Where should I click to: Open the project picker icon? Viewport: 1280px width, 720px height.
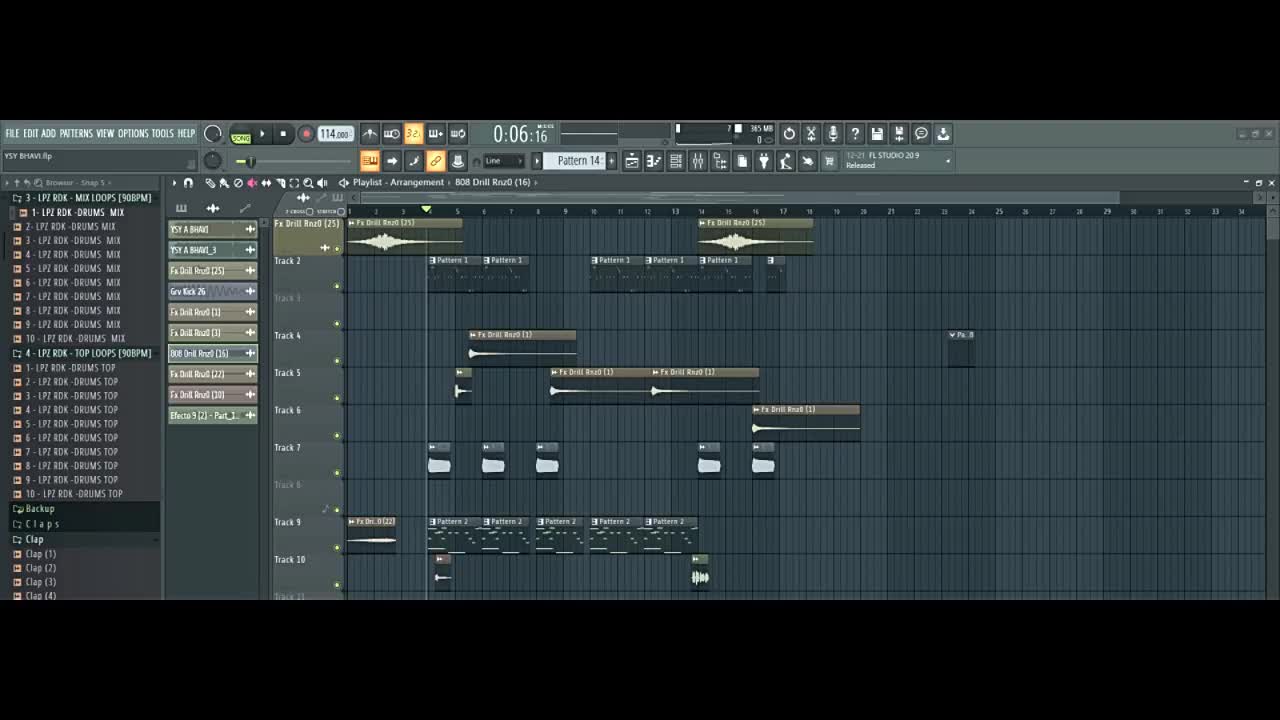coord(741,161)
